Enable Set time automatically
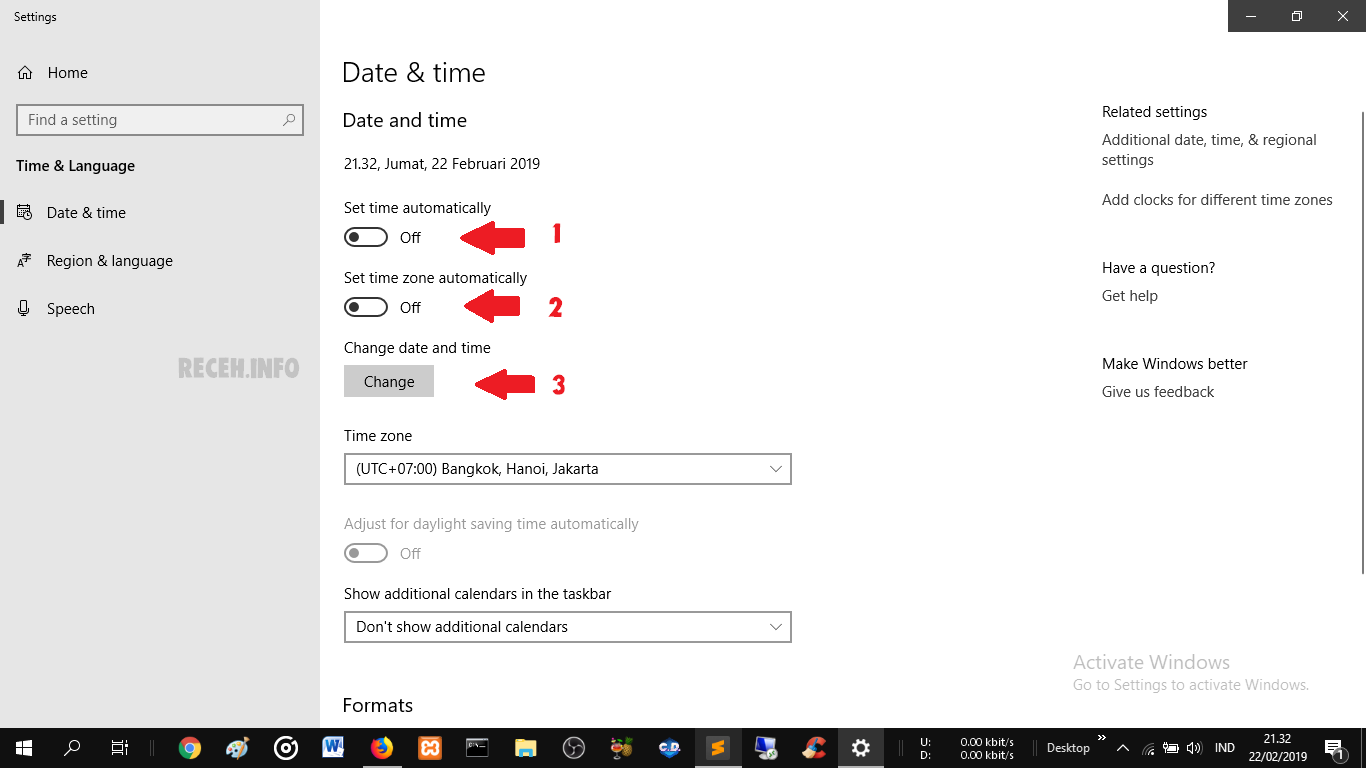 [x=365, y=237]
